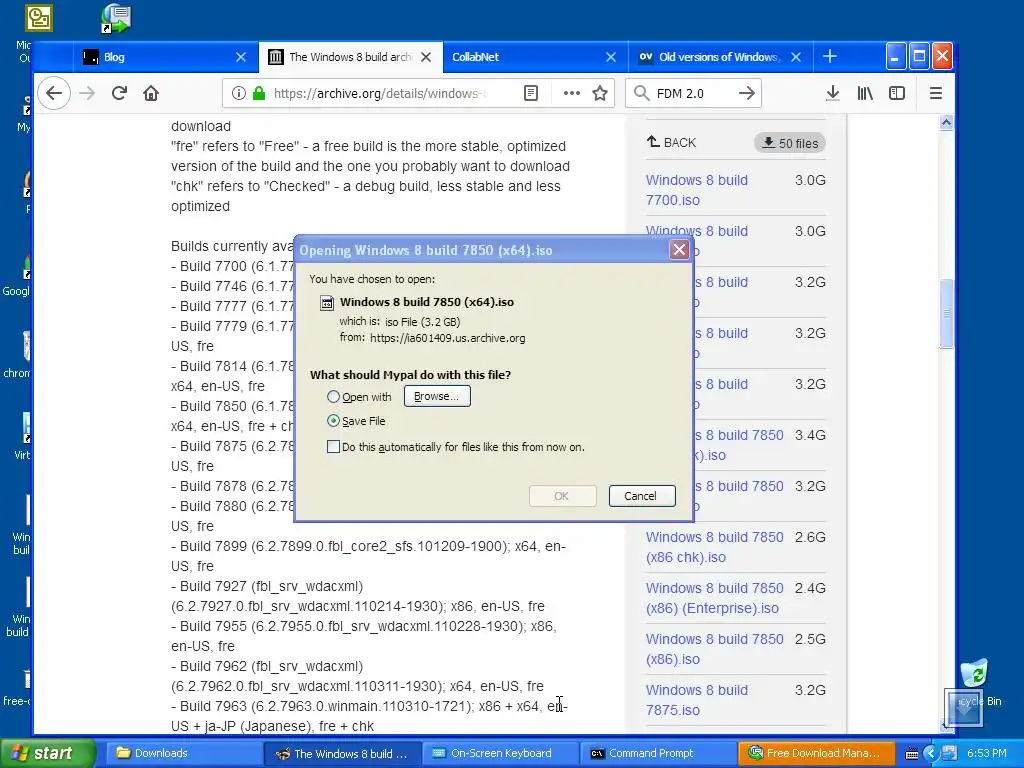Expand hidden system tray icons
Image resolution: width=1024 pixels, height=768 pixels.
(931, 754)
